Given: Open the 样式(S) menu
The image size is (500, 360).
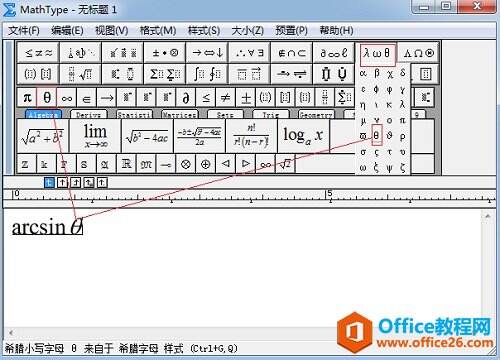Looking at the screenshot, I should point(204,31).
